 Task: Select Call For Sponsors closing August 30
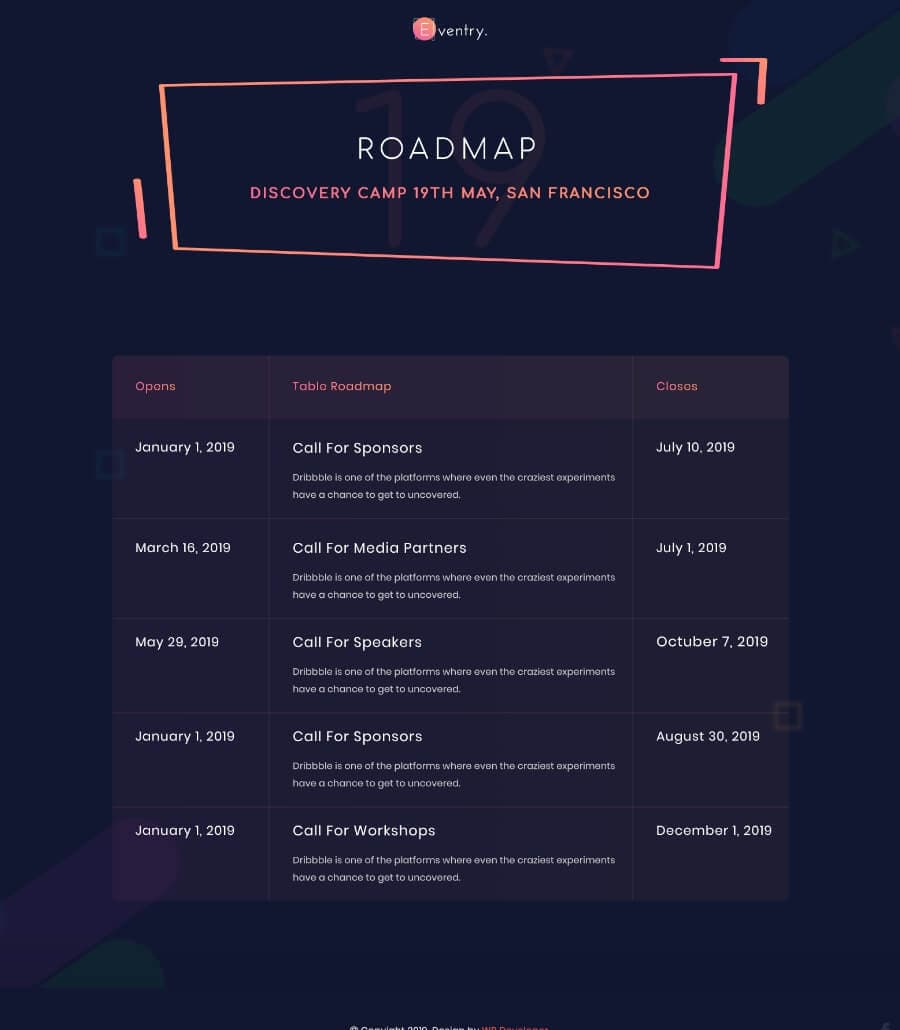[357, 737]
